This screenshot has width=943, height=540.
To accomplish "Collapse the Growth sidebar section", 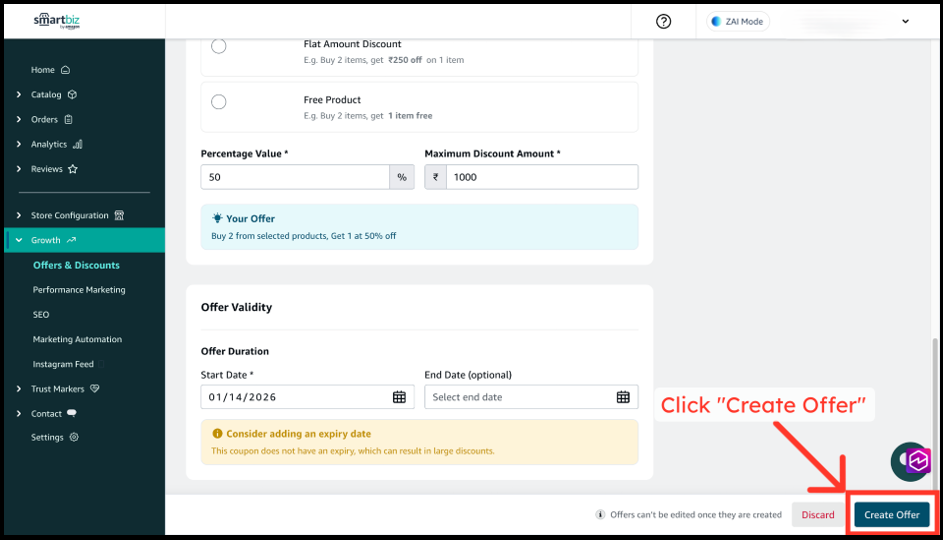I will (19, 240).
